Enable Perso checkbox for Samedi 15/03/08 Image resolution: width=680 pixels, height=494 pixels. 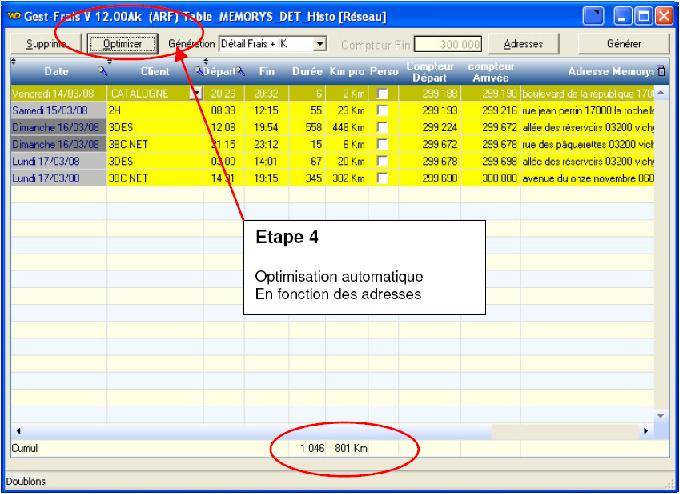coord(383,108)
